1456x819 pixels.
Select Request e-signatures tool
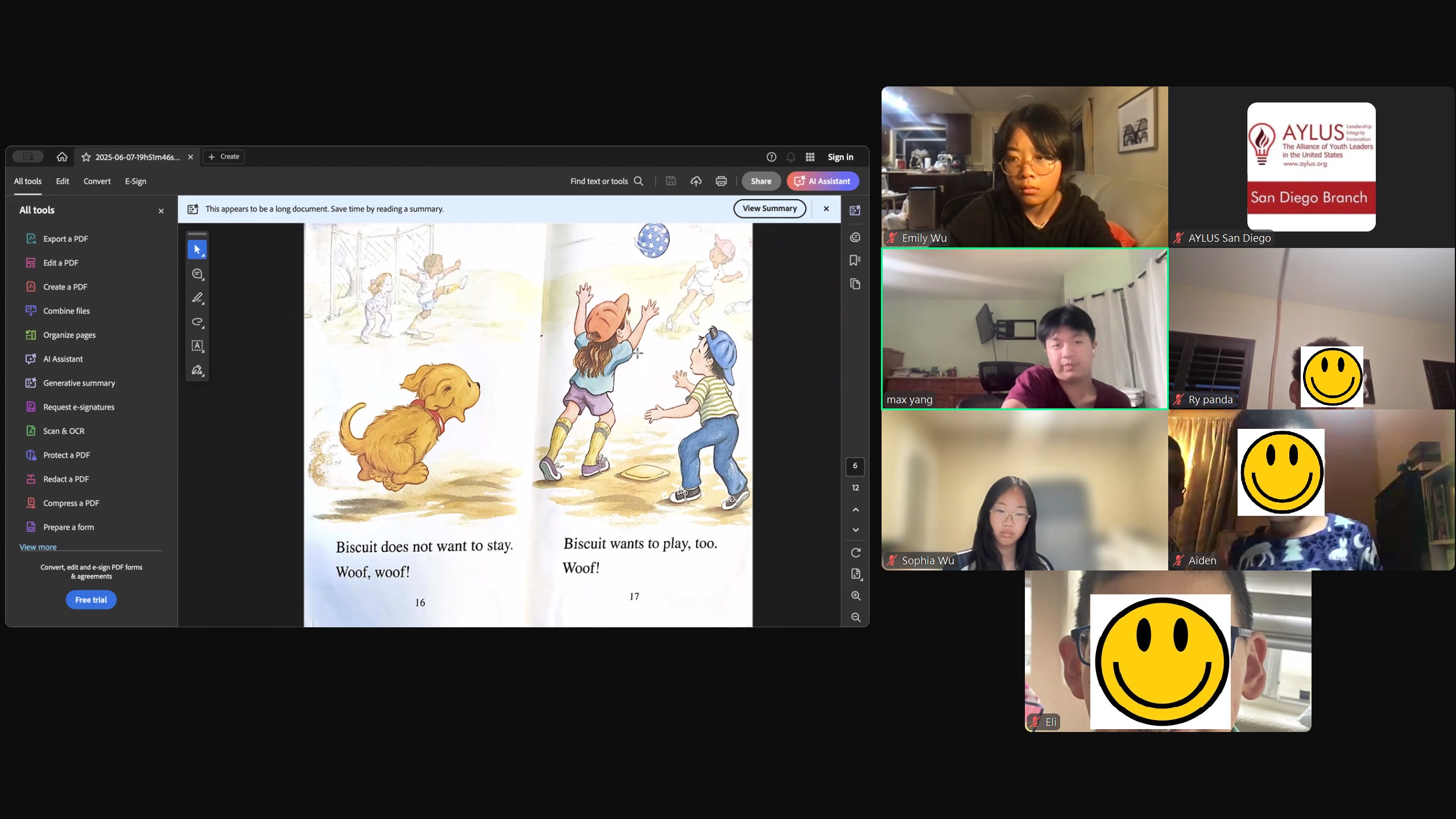pos(78,407)
